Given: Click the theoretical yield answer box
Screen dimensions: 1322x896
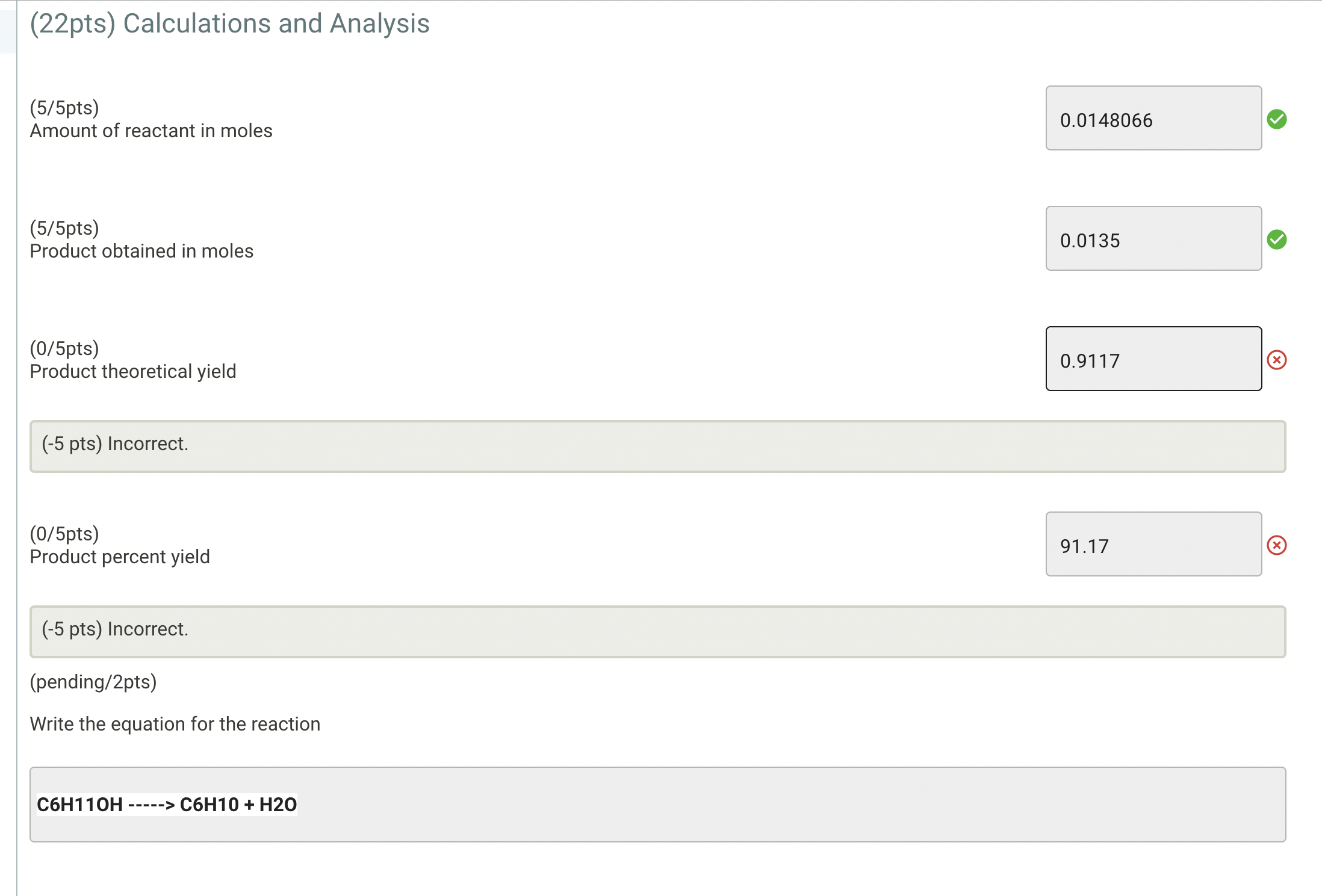Looking at the screenshot, I should click(1153, 359).
